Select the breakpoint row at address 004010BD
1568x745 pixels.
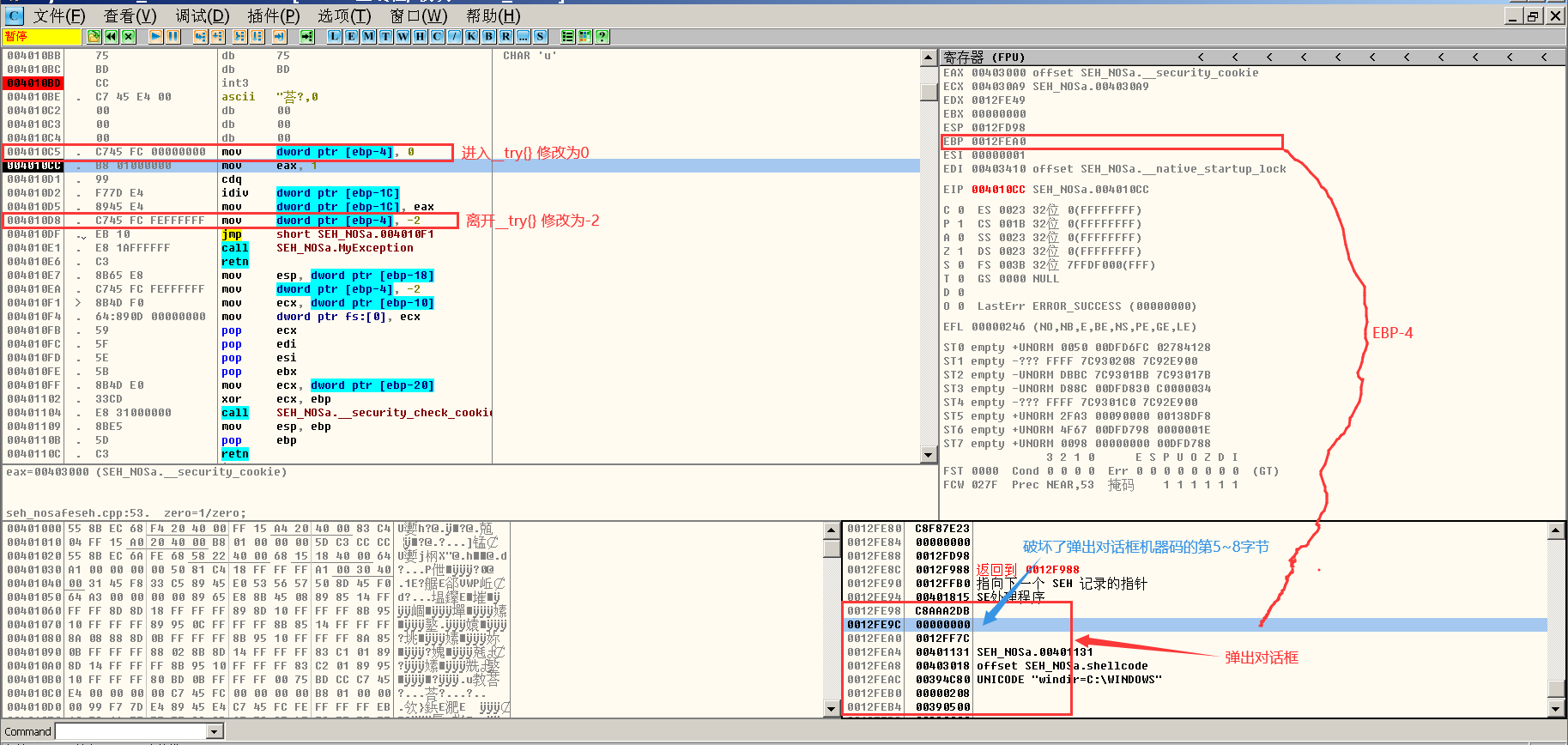coord(34,83)
